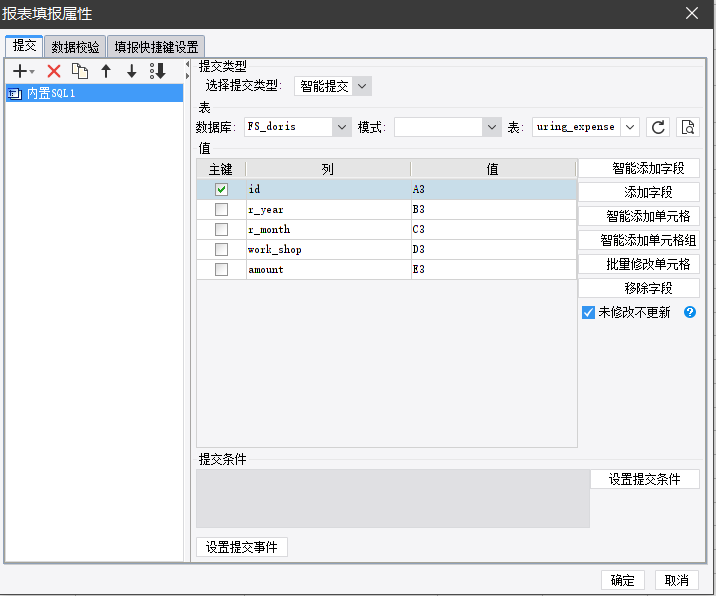Move item up with up arrow
Viewport: 716px width, 596px height.
tap(106, 71)
